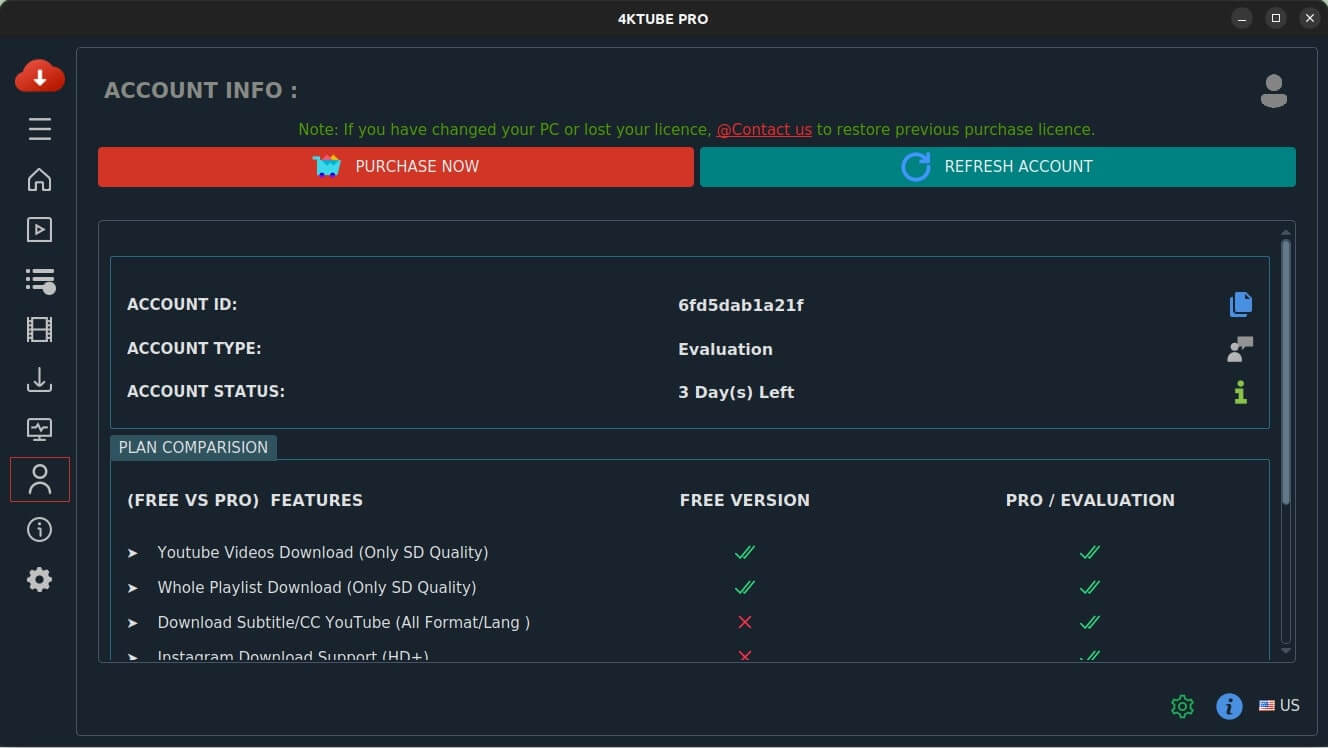Open the hamburger menu in sidebar
This screenshot has height=748, width=1328.
point(40,129)
